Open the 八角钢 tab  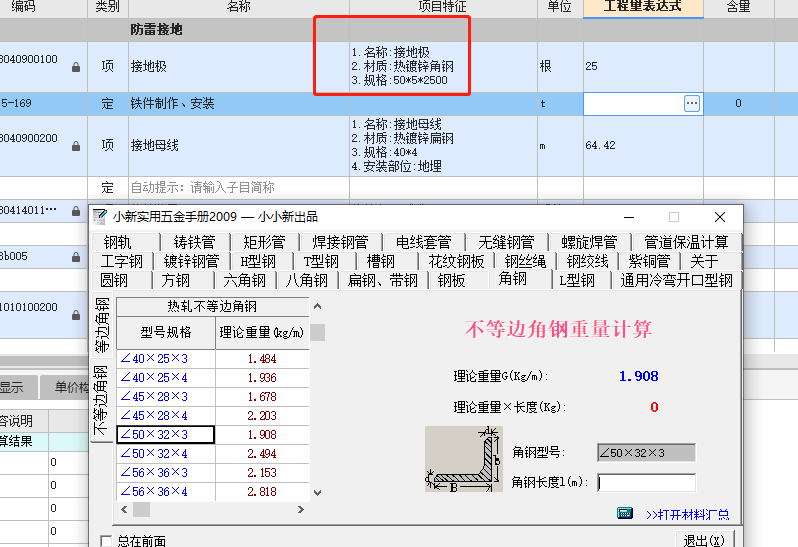point(307,280)
